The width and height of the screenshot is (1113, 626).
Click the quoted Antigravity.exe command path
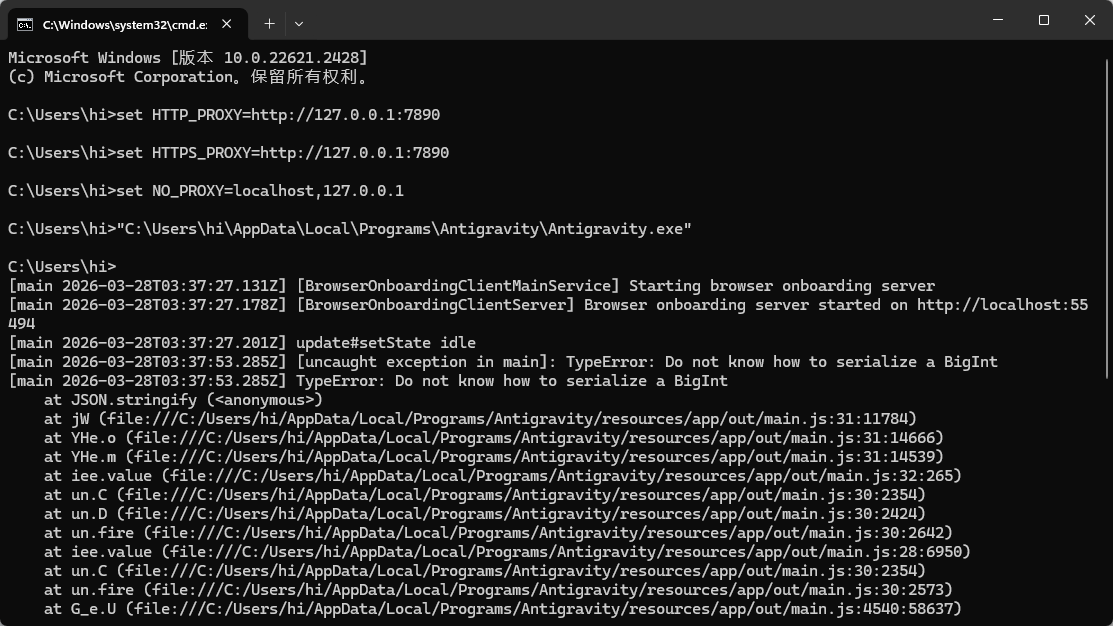404,229
